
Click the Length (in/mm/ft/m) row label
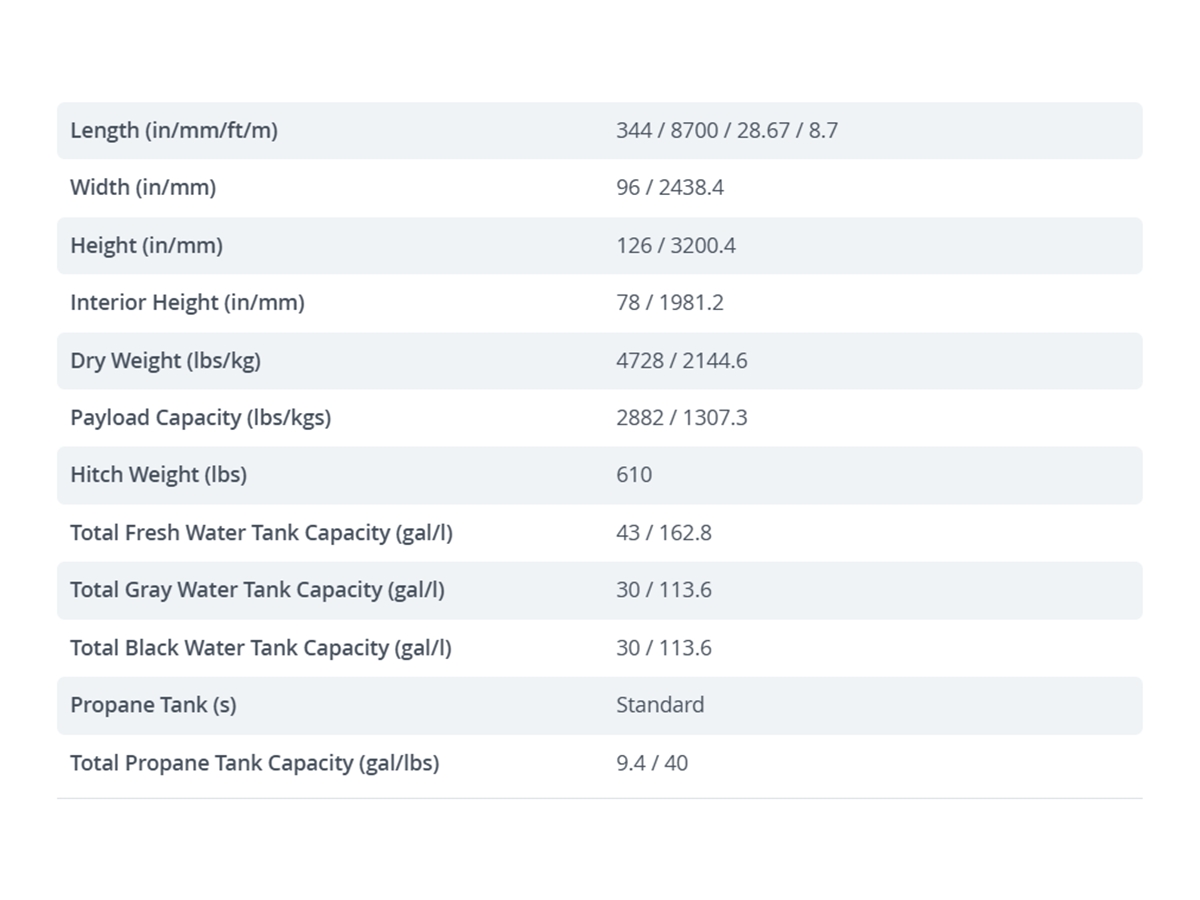(x=174, y=130)
